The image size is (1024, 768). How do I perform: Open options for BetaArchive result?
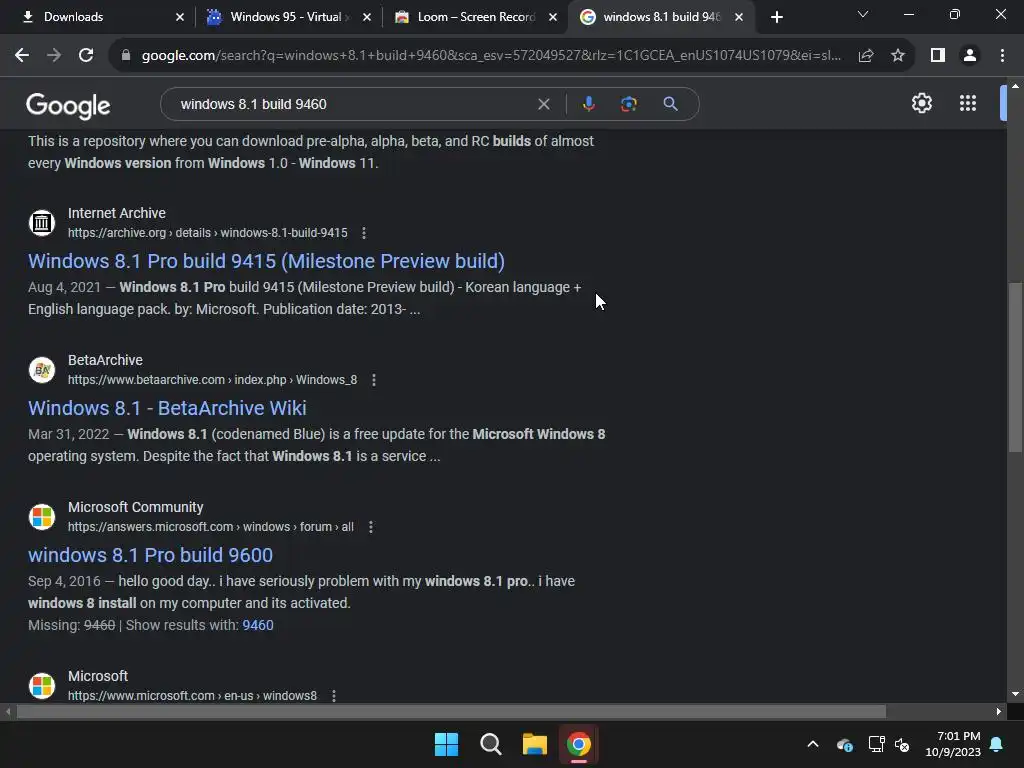point(374,380)
